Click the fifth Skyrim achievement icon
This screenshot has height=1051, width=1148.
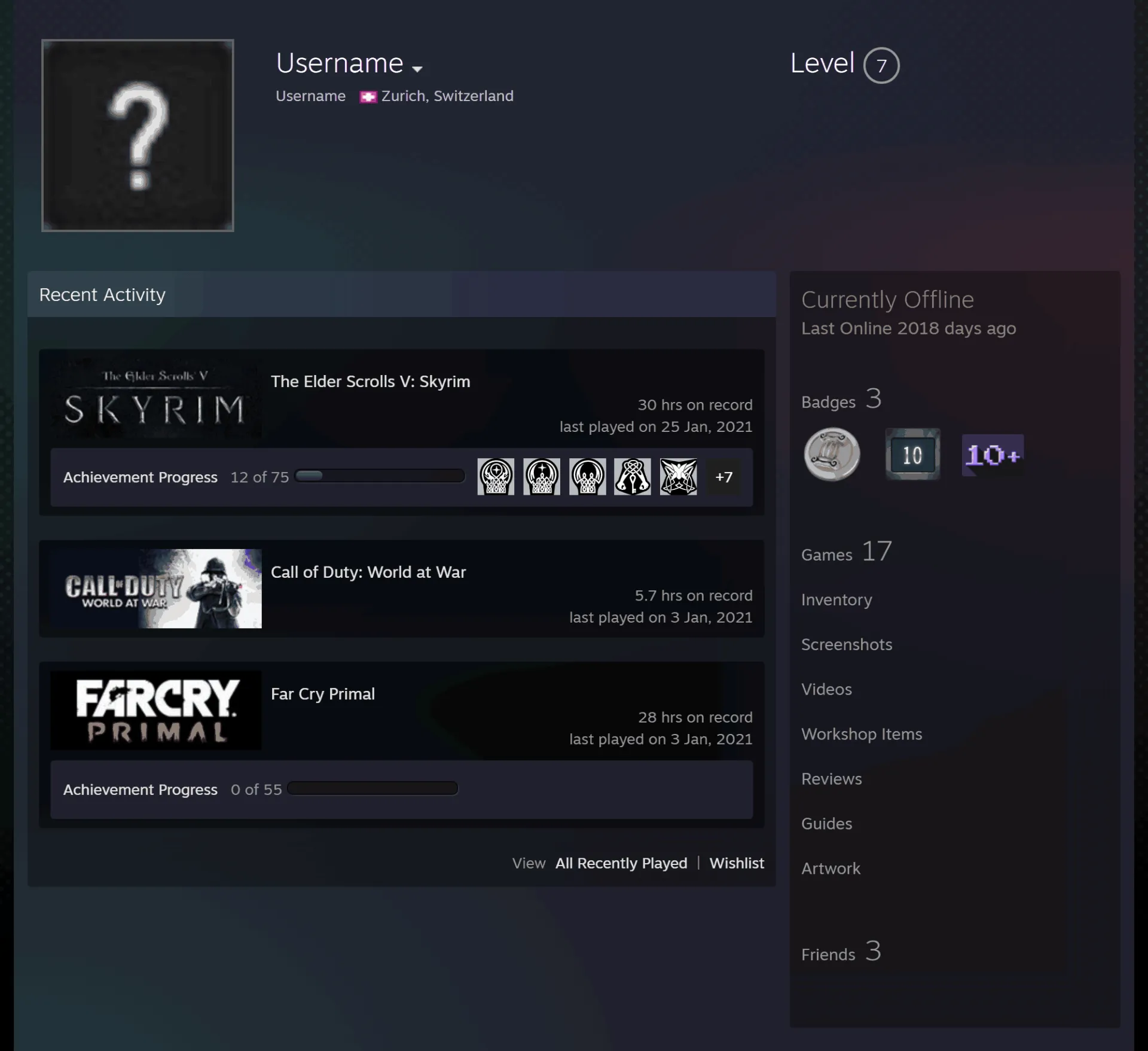(x=678, y=477)
